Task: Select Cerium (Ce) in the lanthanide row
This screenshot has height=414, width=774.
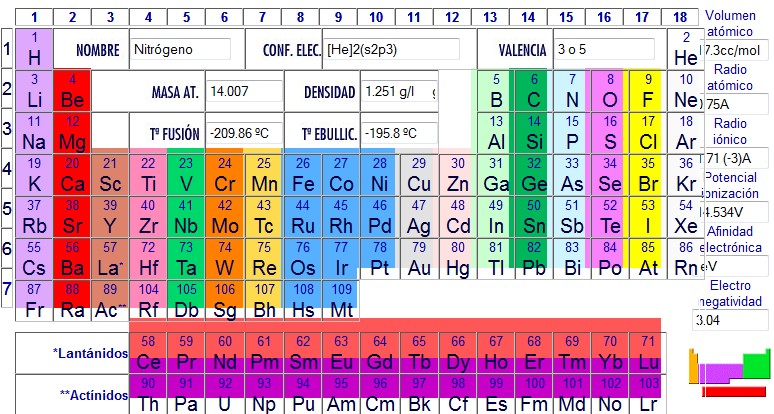Action: (x=149, y=352)
